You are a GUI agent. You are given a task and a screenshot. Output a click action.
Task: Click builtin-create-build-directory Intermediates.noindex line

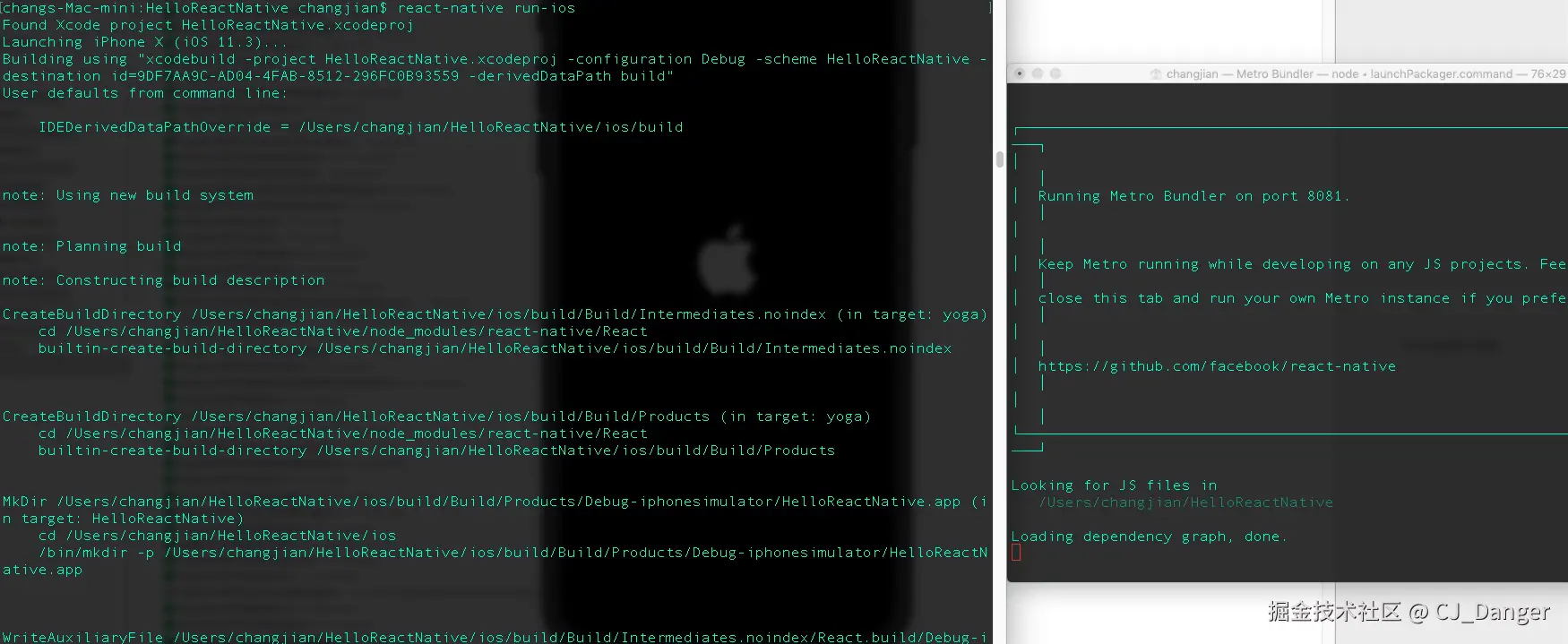[x=495, y=348]
